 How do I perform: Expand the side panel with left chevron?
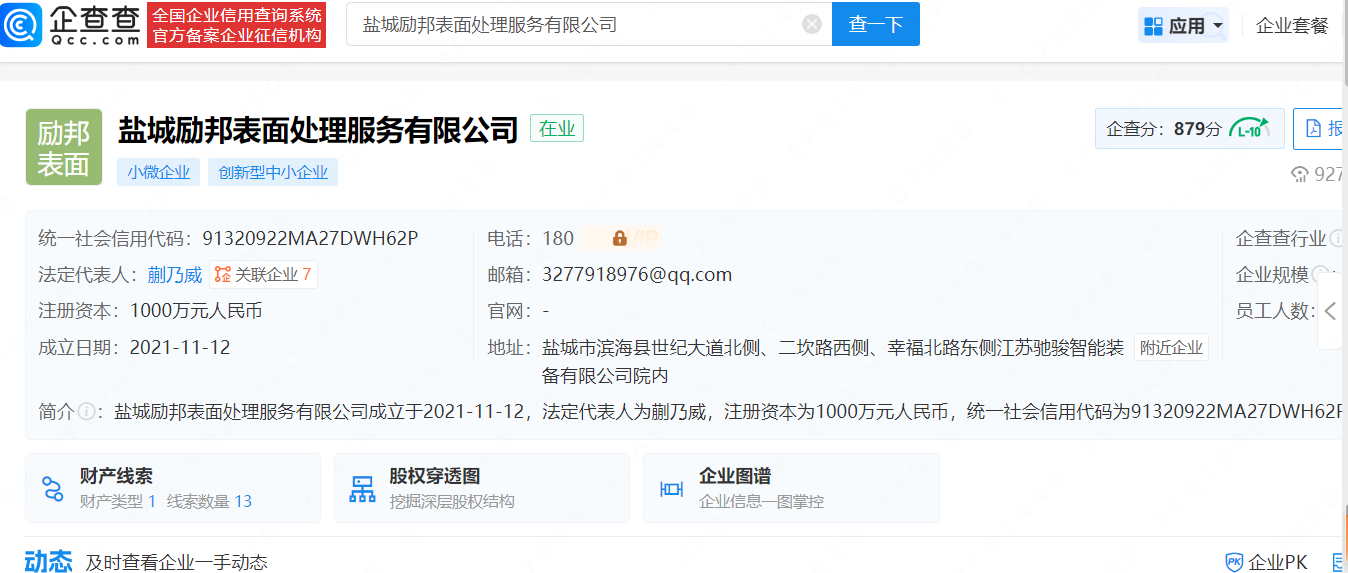1330,311
